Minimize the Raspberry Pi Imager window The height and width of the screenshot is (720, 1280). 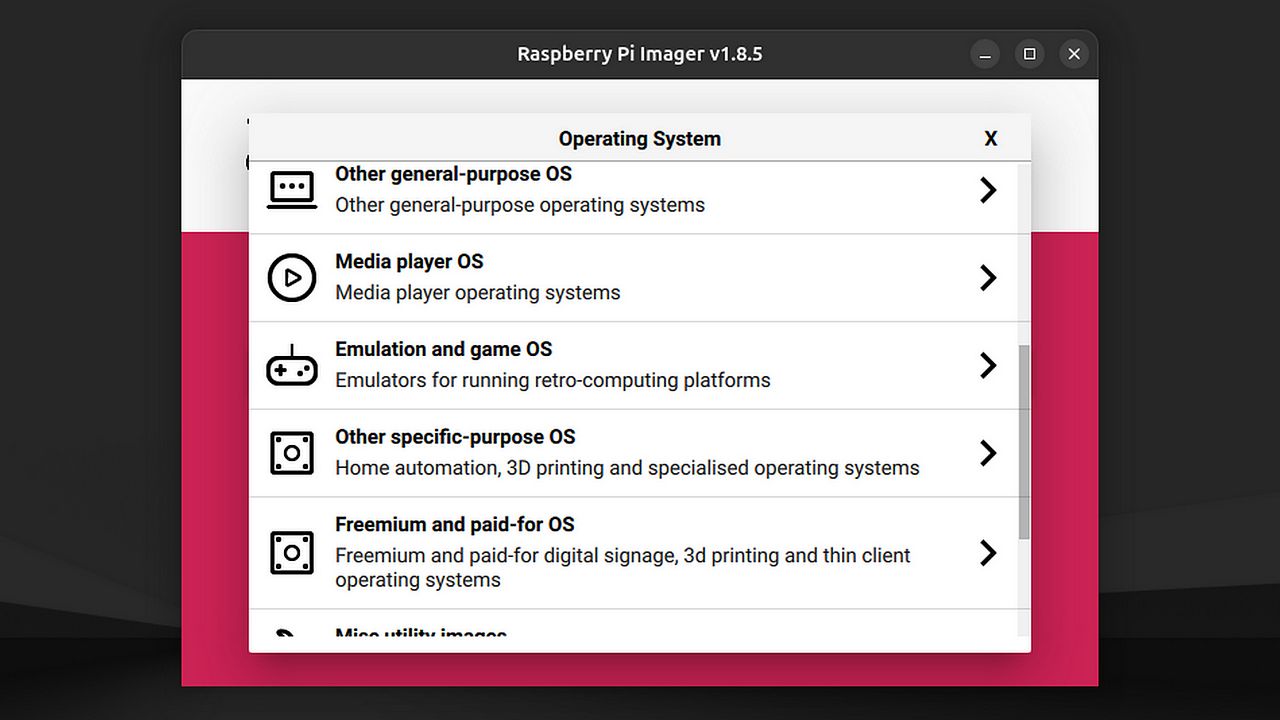pyautogui.click(x=985, y=54)
